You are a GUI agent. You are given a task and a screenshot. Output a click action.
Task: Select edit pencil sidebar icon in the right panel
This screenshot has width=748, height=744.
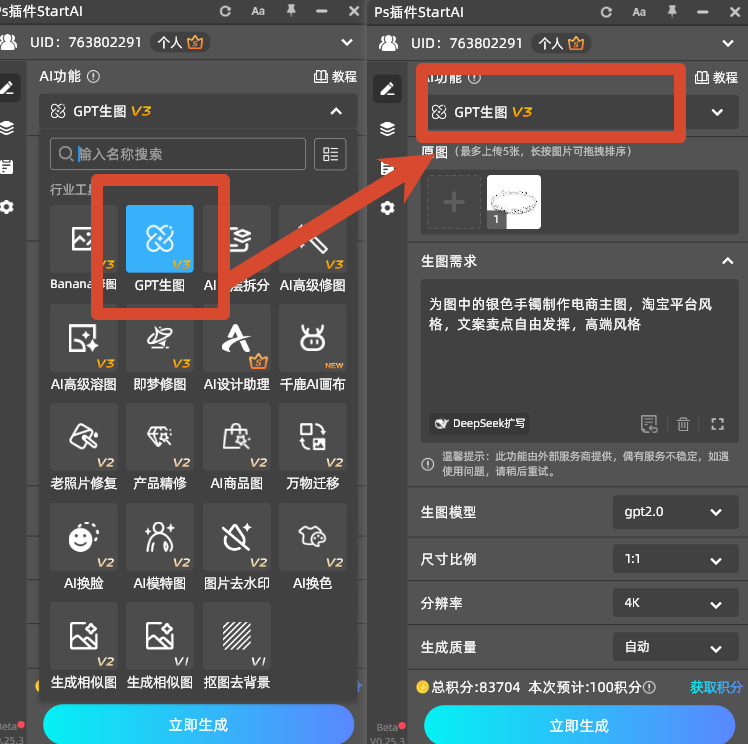[387, 89]
